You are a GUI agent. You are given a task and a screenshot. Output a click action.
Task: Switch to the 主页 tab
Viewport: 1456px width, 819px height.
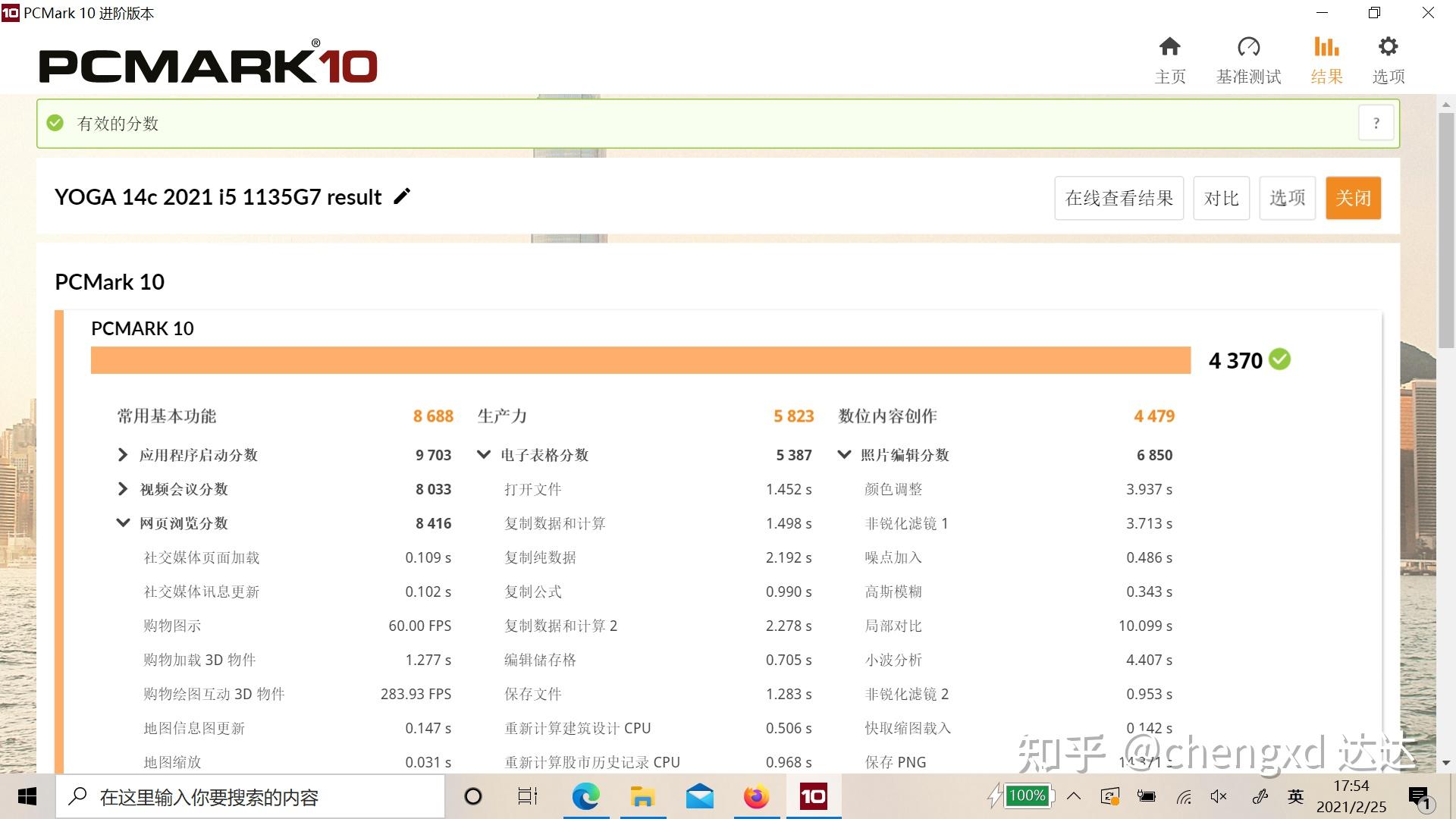[1169, 47]
